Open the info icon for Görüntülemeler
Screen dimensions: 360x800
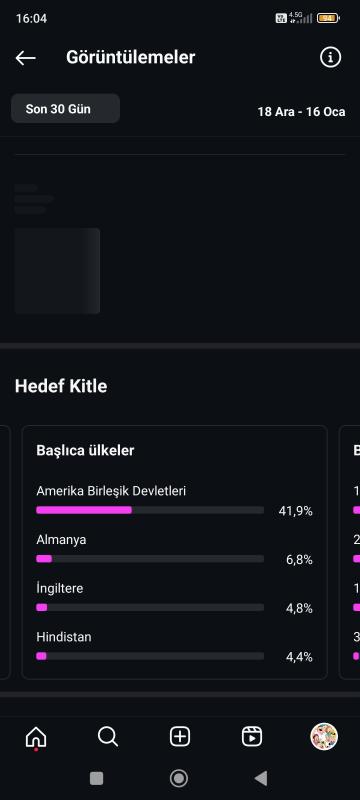pos(330,57)
